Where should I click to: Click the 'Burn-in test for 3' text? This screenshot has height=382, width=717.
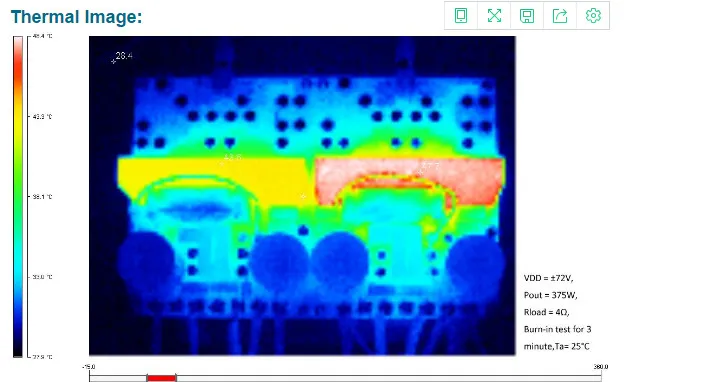pos(557,329)
